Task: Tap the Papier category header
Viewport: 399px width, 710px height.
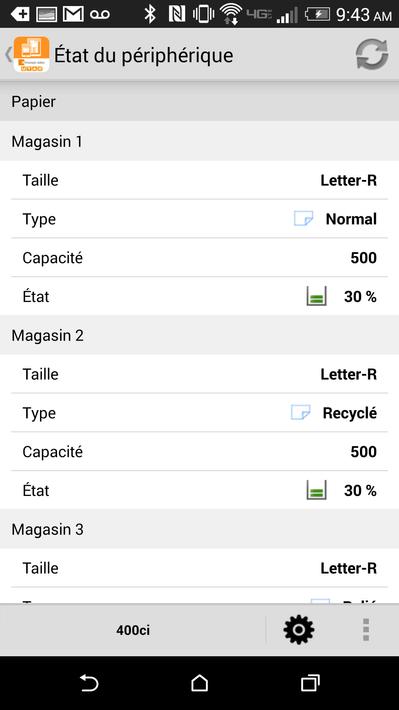Action: (199, 101)
